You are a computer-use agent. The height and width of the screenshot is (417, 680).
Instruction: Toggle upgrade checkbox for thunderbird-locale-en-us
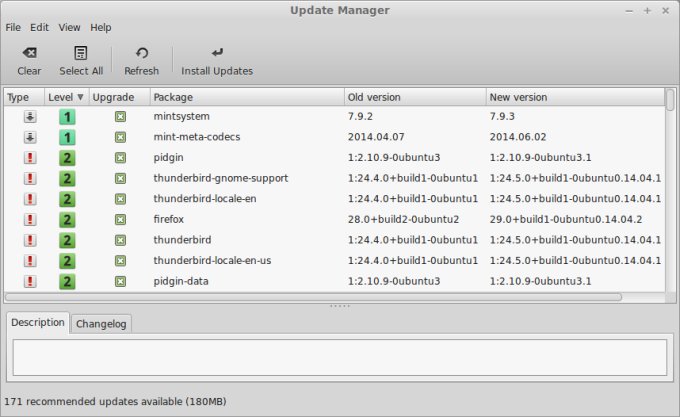[121, 261]
